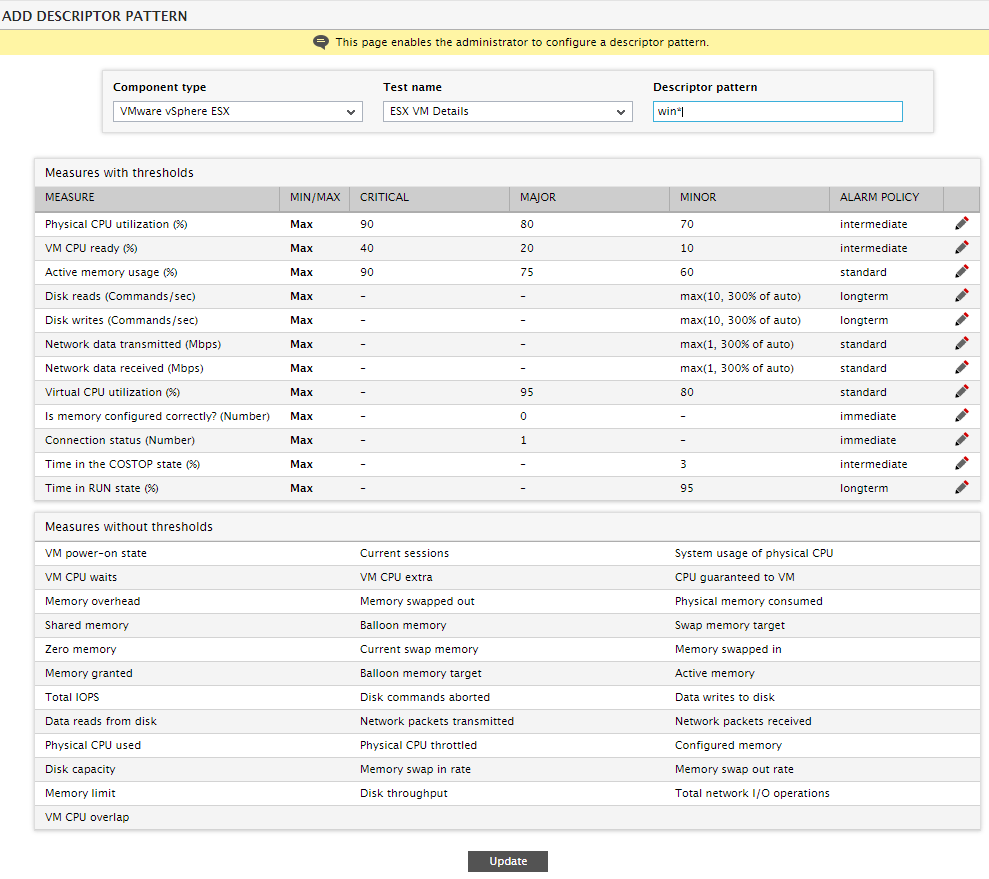Select Physical CPU throttled measure

pos(418,745)
